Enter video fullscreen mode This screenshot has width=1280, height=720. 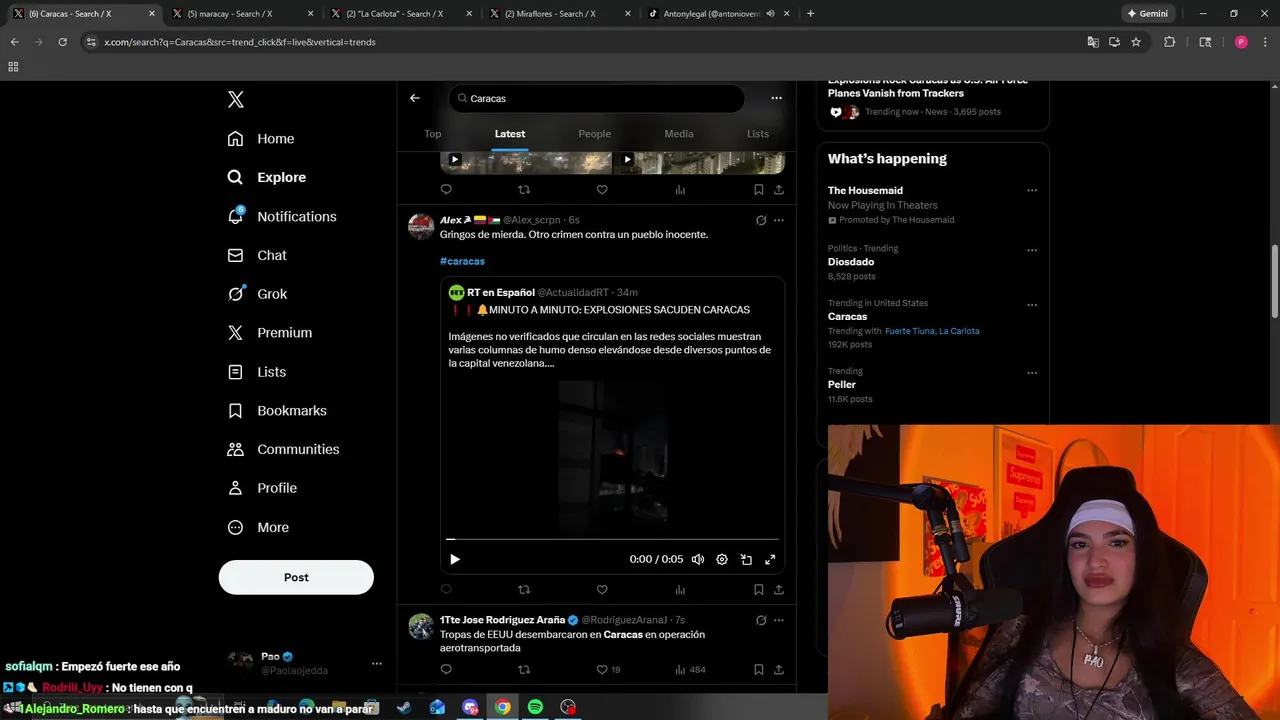(x=770, y=560)
